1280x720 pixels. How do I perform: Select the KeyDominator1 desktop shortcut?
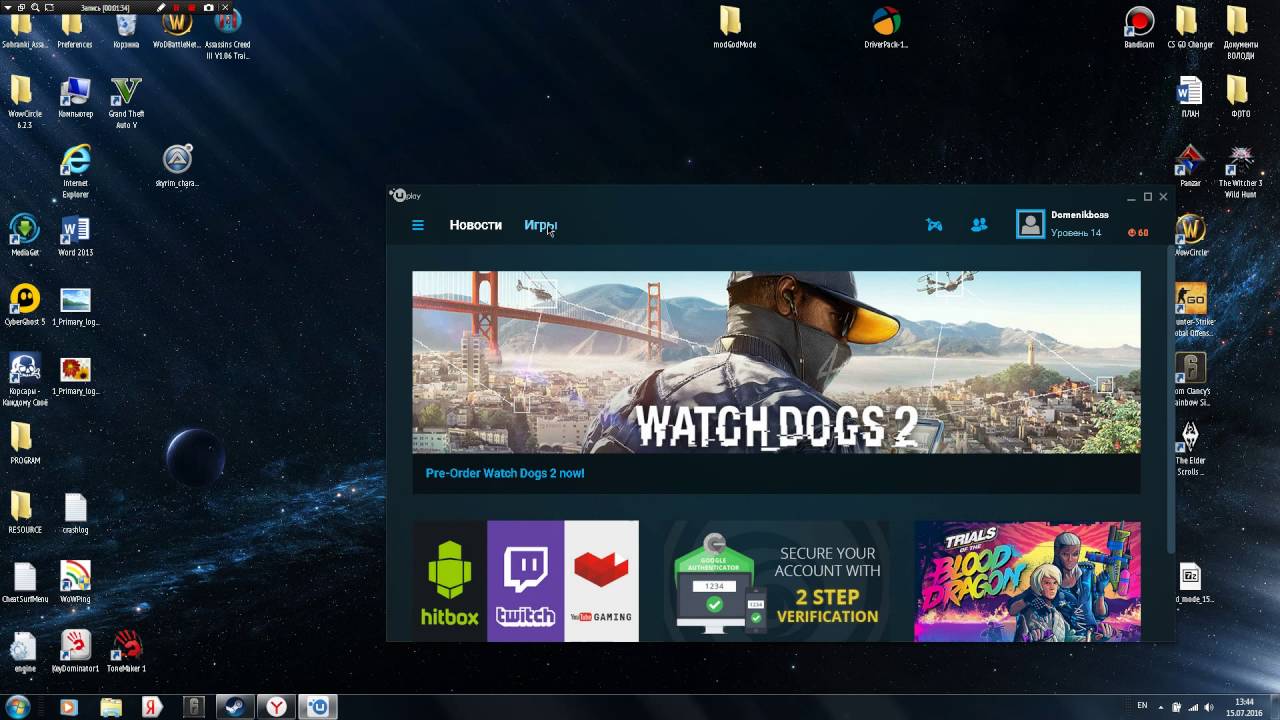tap(76, 651)
